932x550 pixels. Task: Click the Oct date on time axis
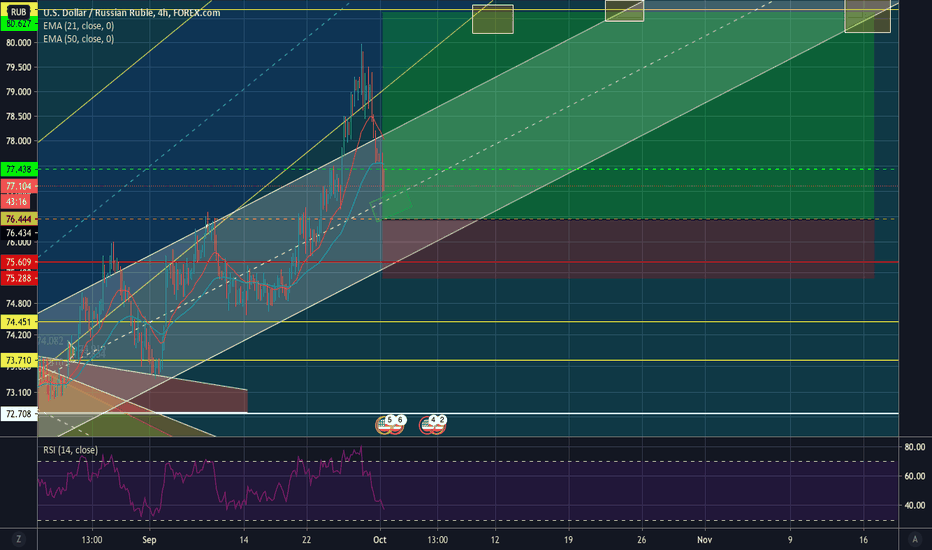click(x=379, y=539)
